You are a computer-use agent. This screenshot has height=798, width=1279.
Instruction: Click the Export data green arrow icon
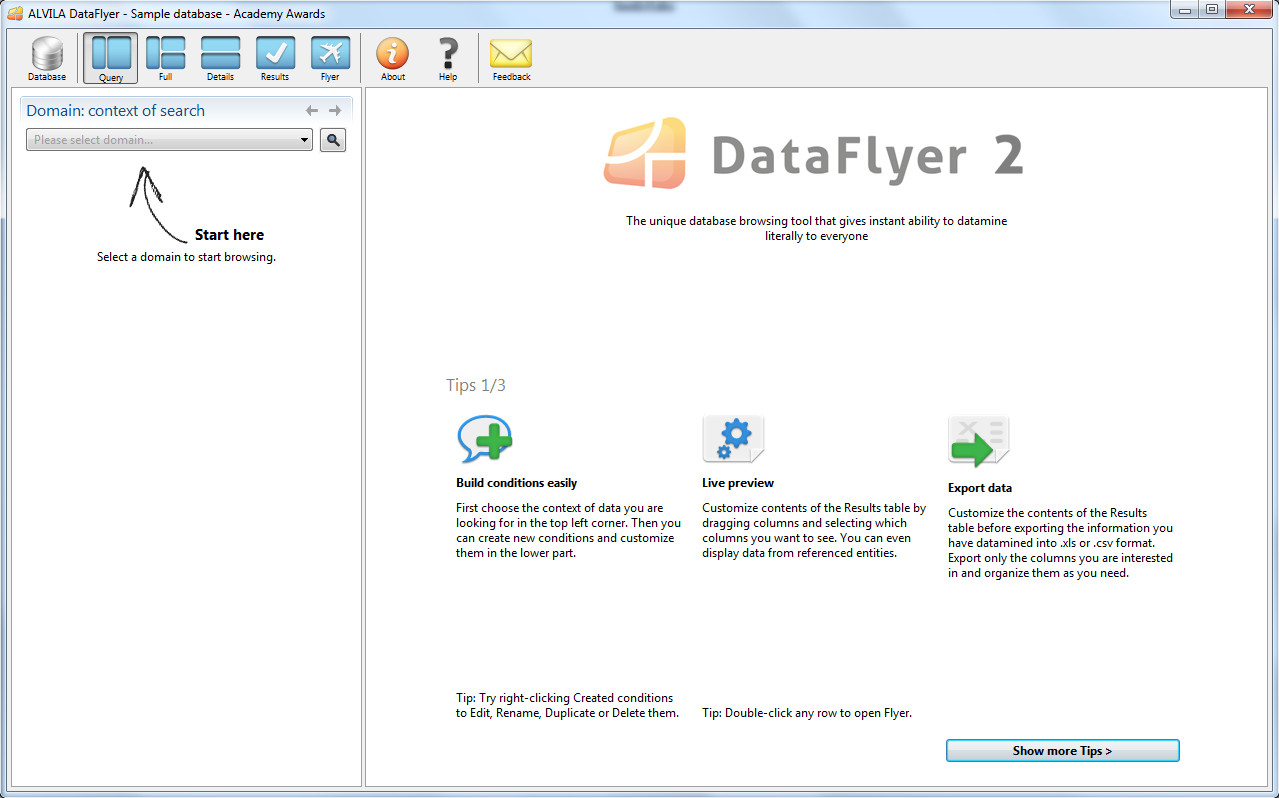978,442
